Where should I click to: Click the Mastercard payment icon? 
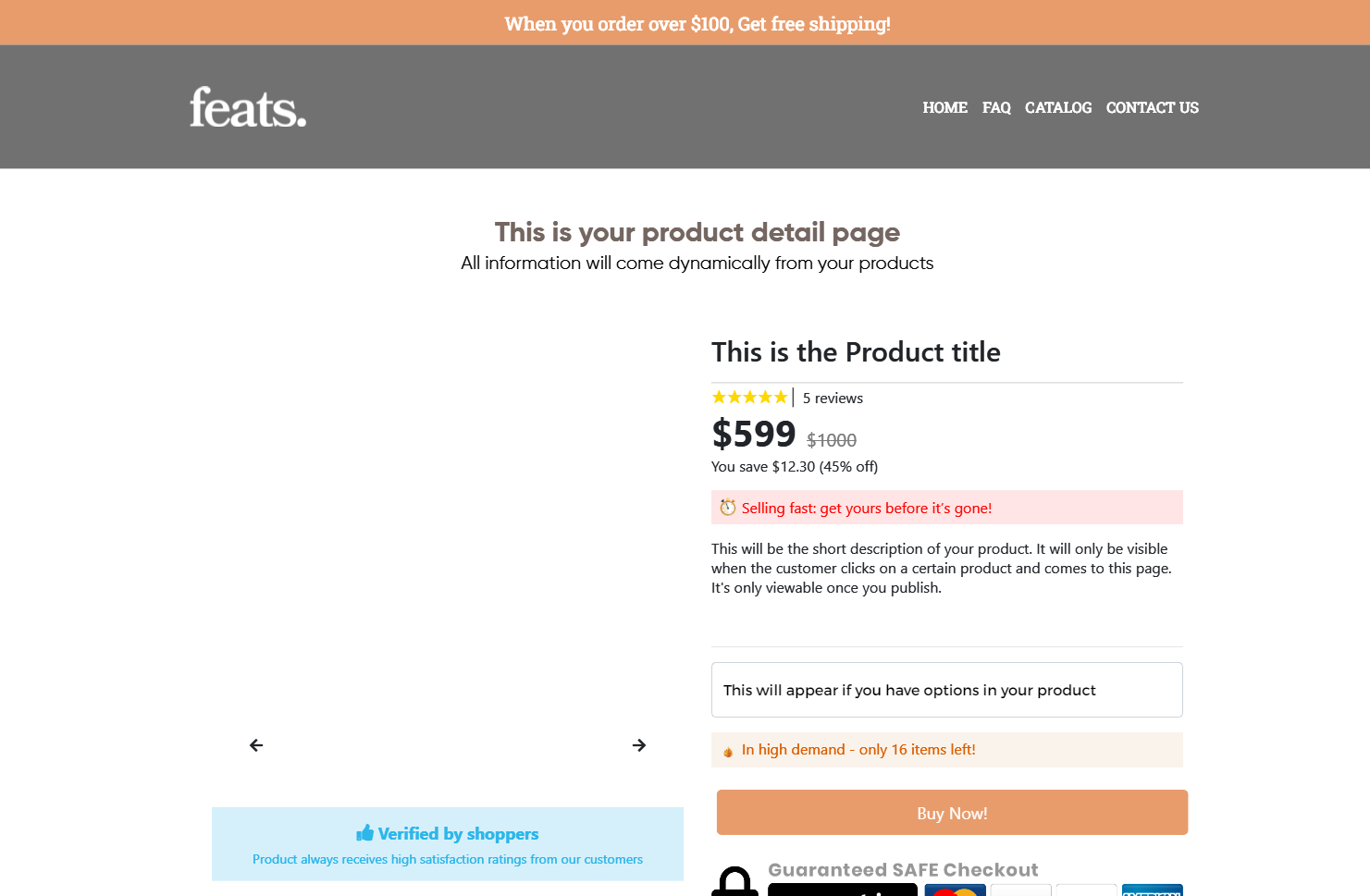(955, 890)
